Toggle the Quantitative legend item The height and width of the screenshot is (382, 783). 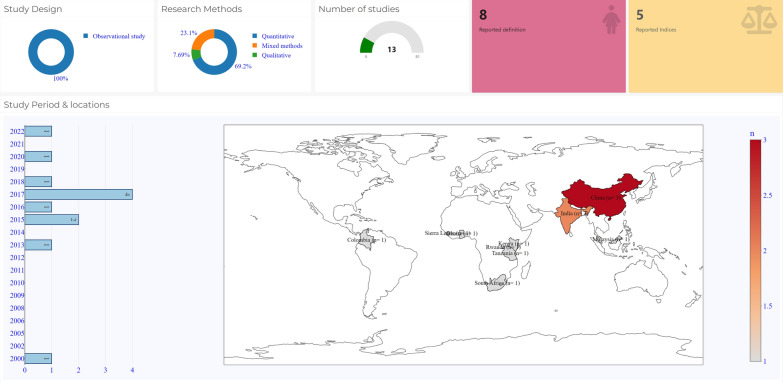(273, 36)
